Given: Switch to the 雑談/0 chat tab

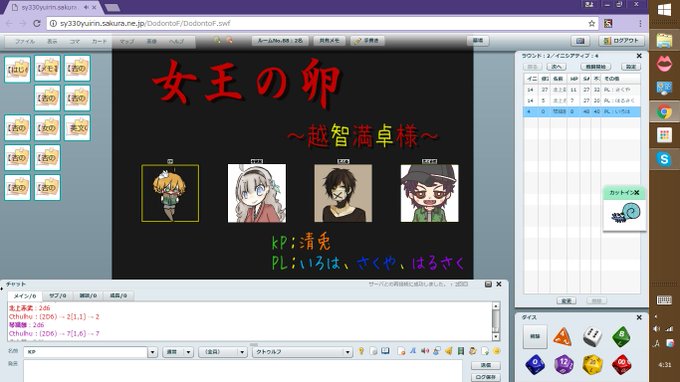Looking at the screenshot, I should pyautogui.click(x=88, y=296).
